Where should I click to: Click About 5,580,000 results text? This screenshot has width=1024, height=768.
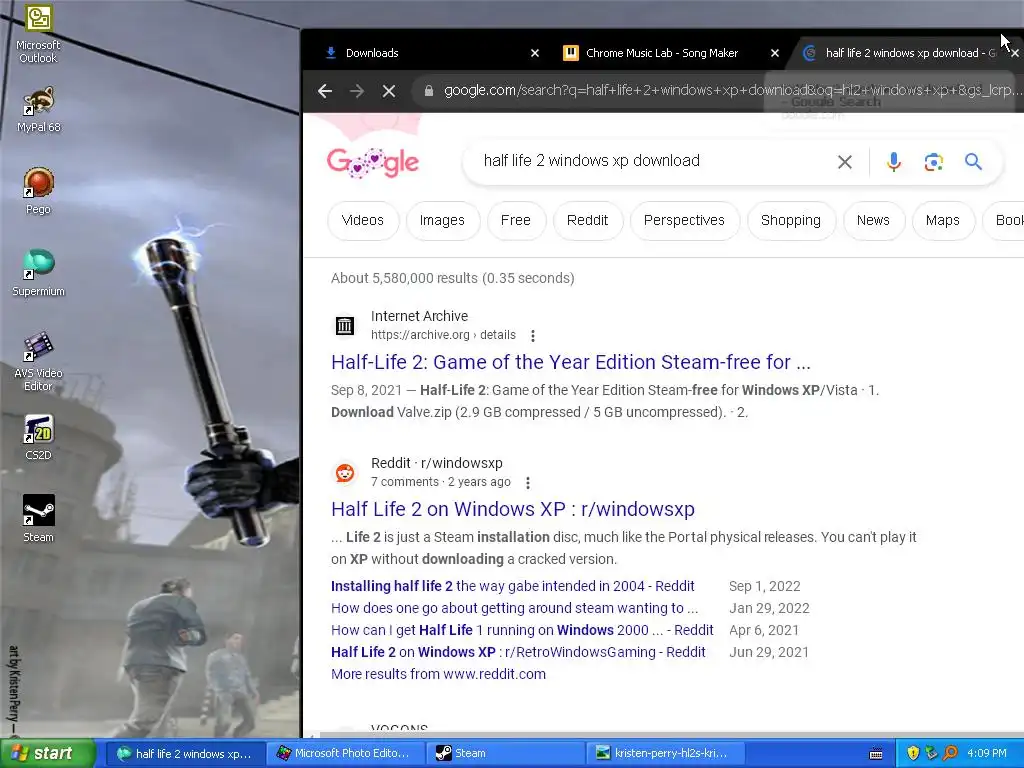pos(453,278)
